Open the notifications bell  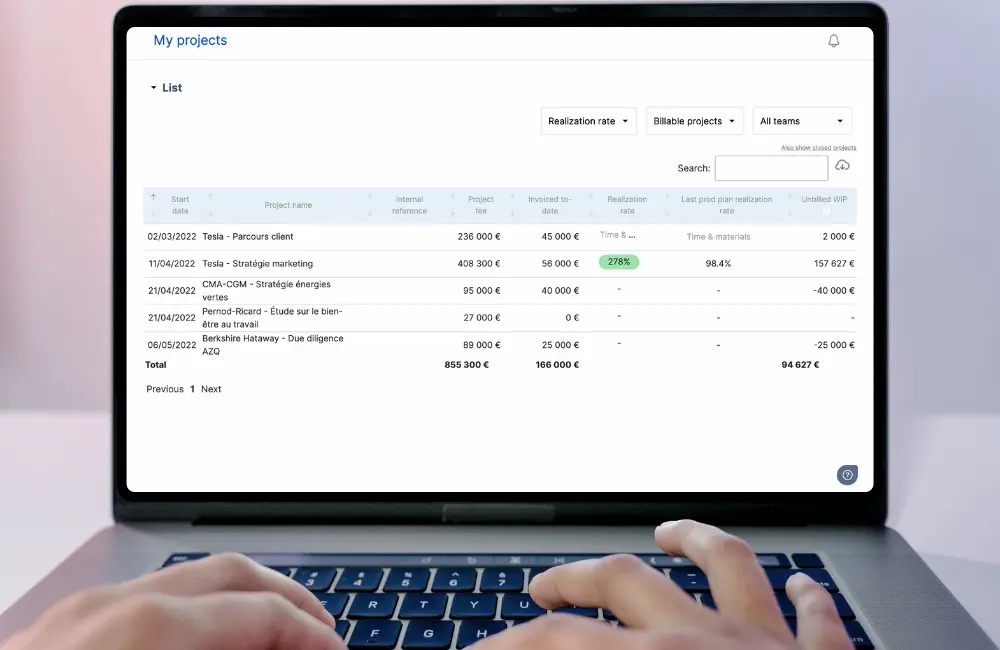[834, 41]
